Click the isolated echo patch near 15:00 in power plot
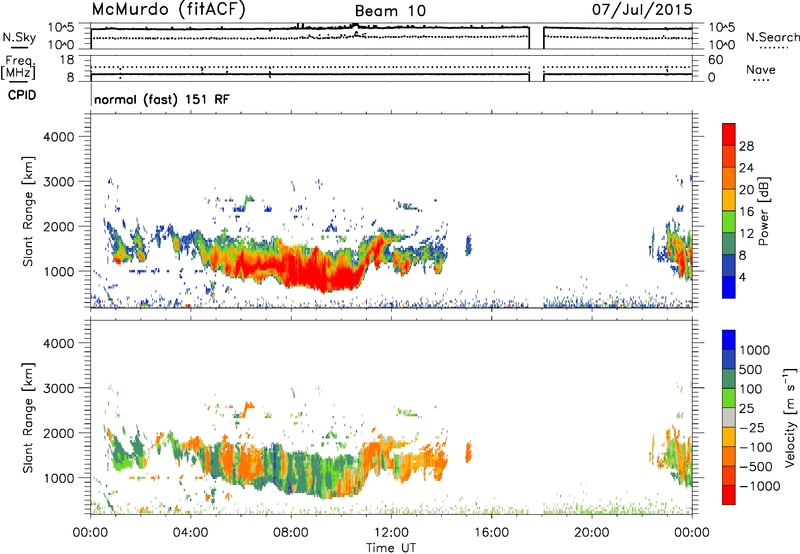Image resolution: width=800 pixels, height=554 pixels. click(x=468, y=245)
